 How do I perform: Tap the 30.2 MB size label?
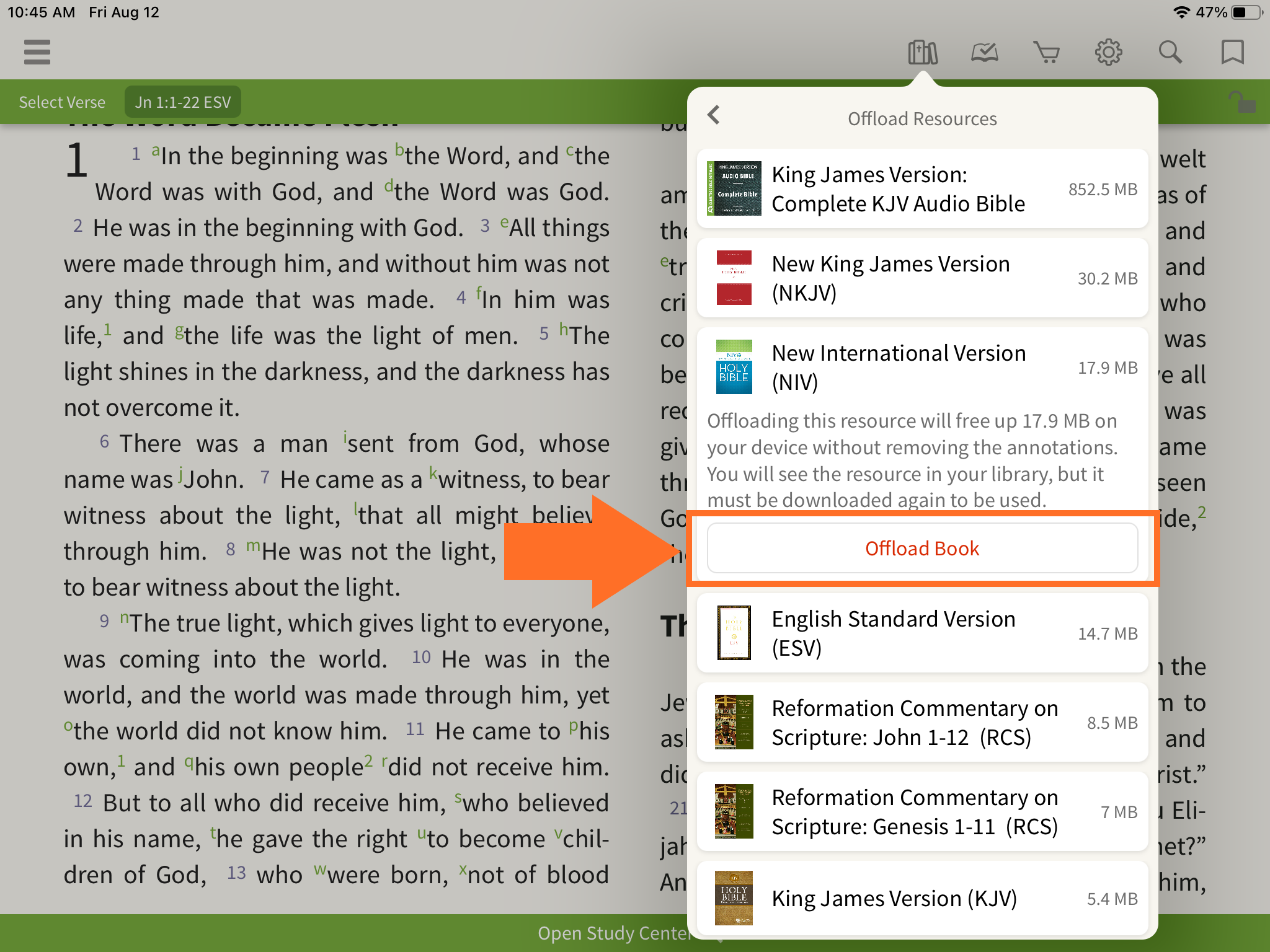(1108, 279)
